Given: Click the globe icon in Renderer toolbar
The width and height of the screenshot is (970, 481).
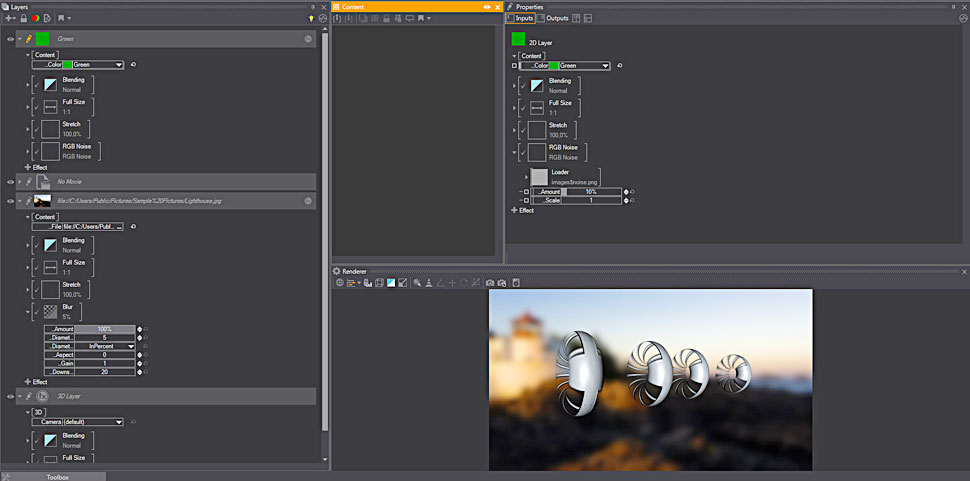Looking at the screenshot, I should click(340, 283).
